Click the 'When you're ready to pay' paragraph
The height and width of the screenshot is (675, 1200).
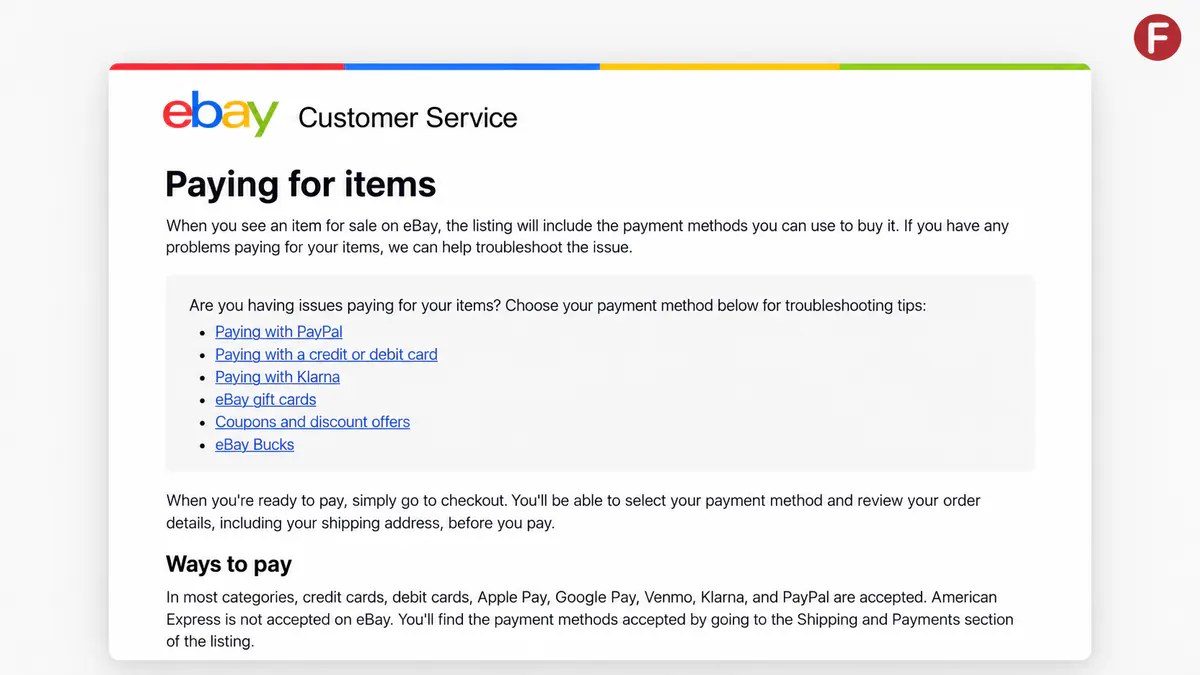tap(573, 511)
